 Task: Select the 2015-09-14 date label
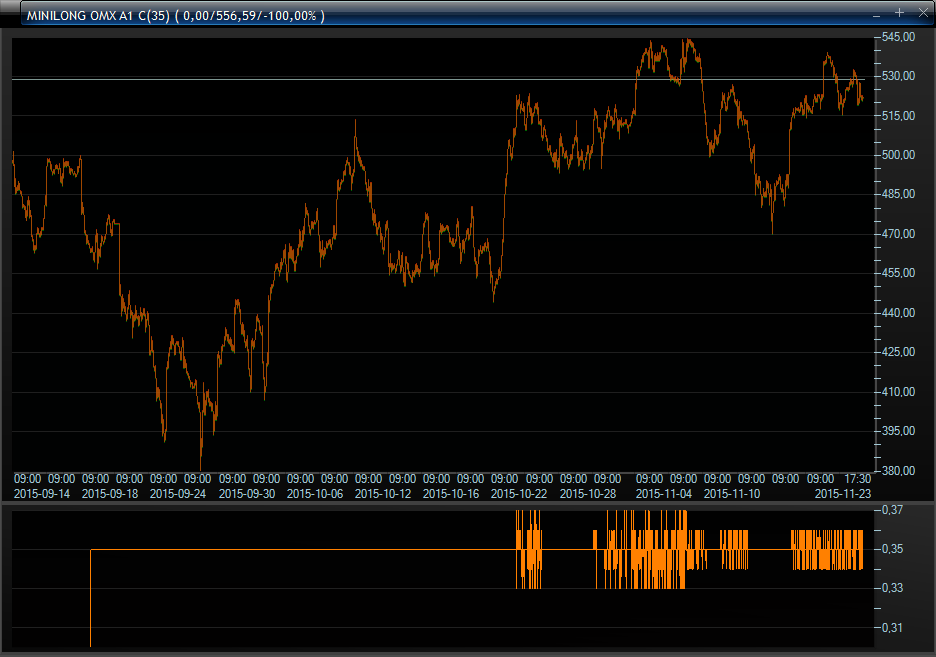pos(41,493)
